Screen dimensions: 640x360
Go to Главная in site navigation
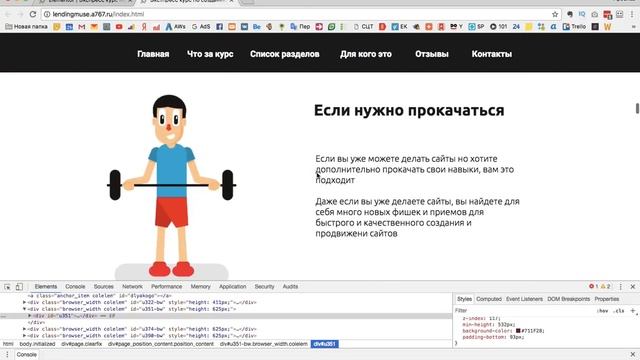coord(153,54)
